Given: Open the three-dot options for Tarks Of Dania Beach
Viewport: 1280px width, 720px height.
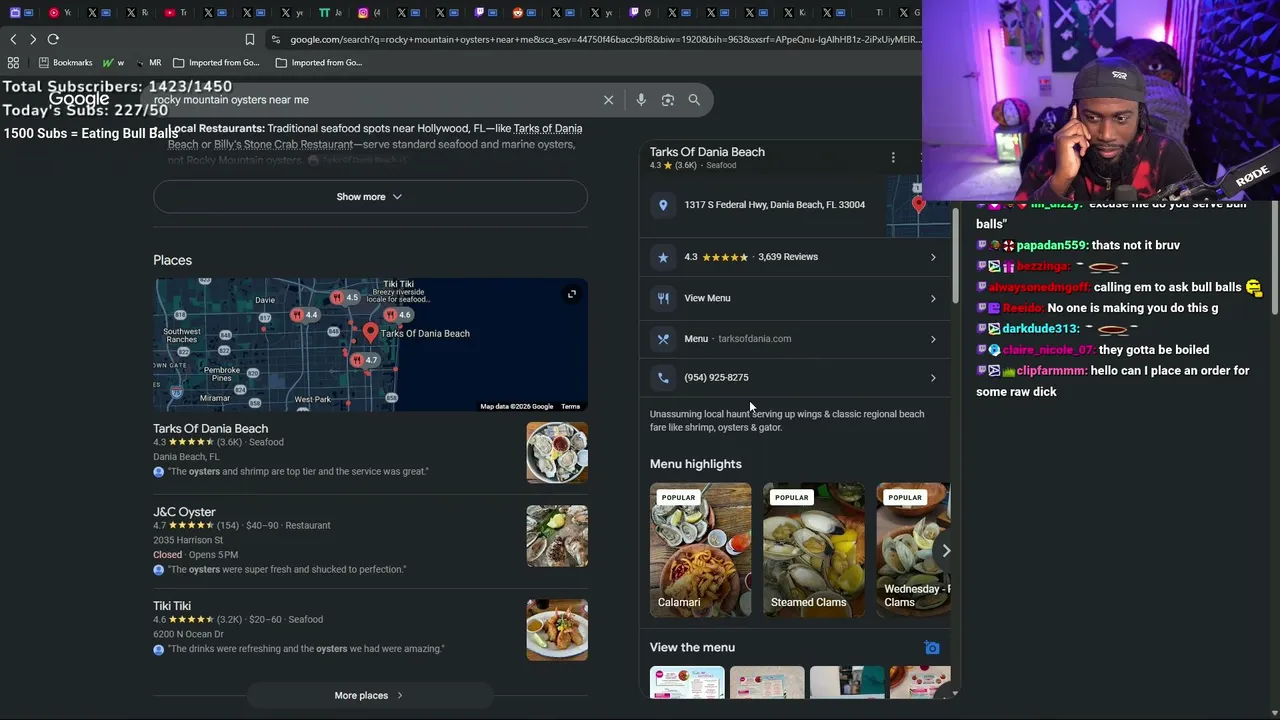Looking at the screenshot, I should coord(893,157).
